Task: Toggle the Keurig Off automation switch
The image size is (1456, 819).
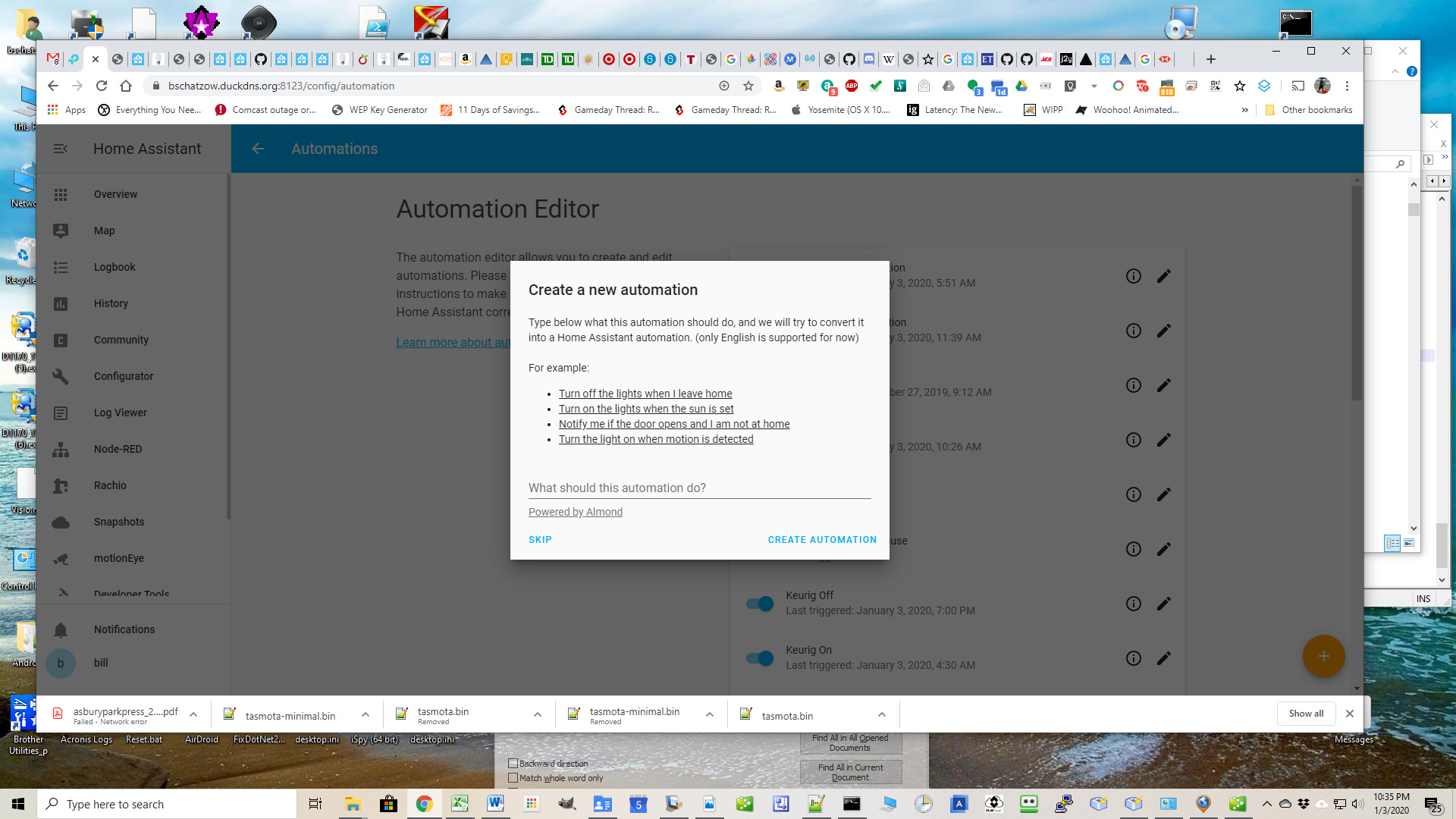Action: 760,604
